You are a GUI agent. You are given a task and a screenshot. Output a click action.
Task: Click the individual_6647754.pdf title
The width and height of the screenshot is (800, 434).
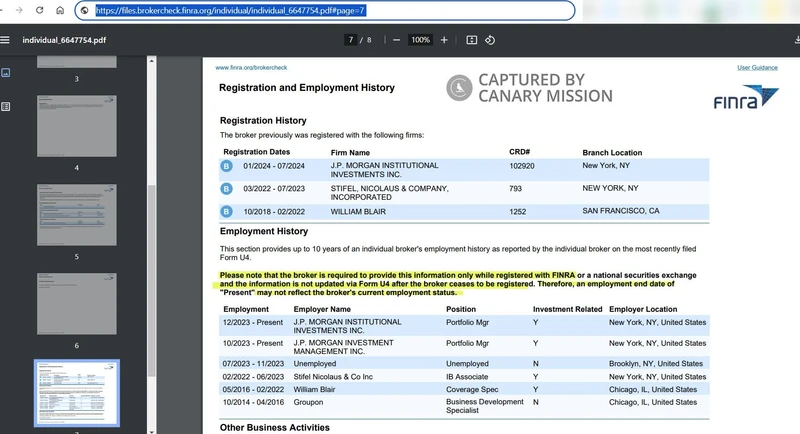click(x=64, y=40)
